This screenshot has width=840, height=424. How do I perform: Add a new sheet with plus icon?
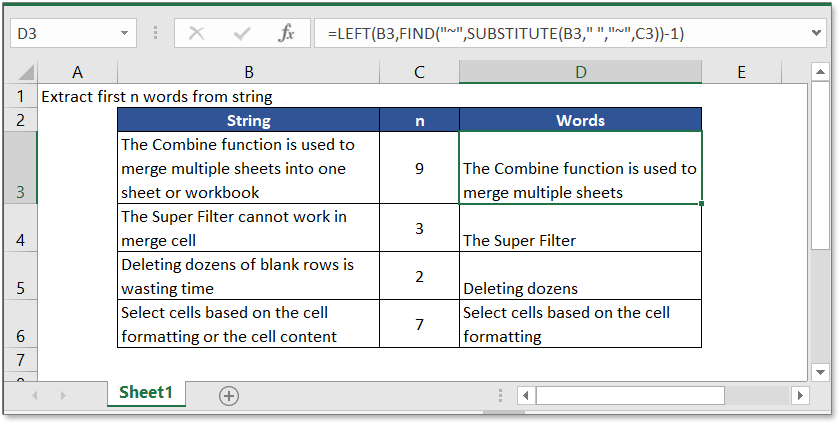coord(229,395)
